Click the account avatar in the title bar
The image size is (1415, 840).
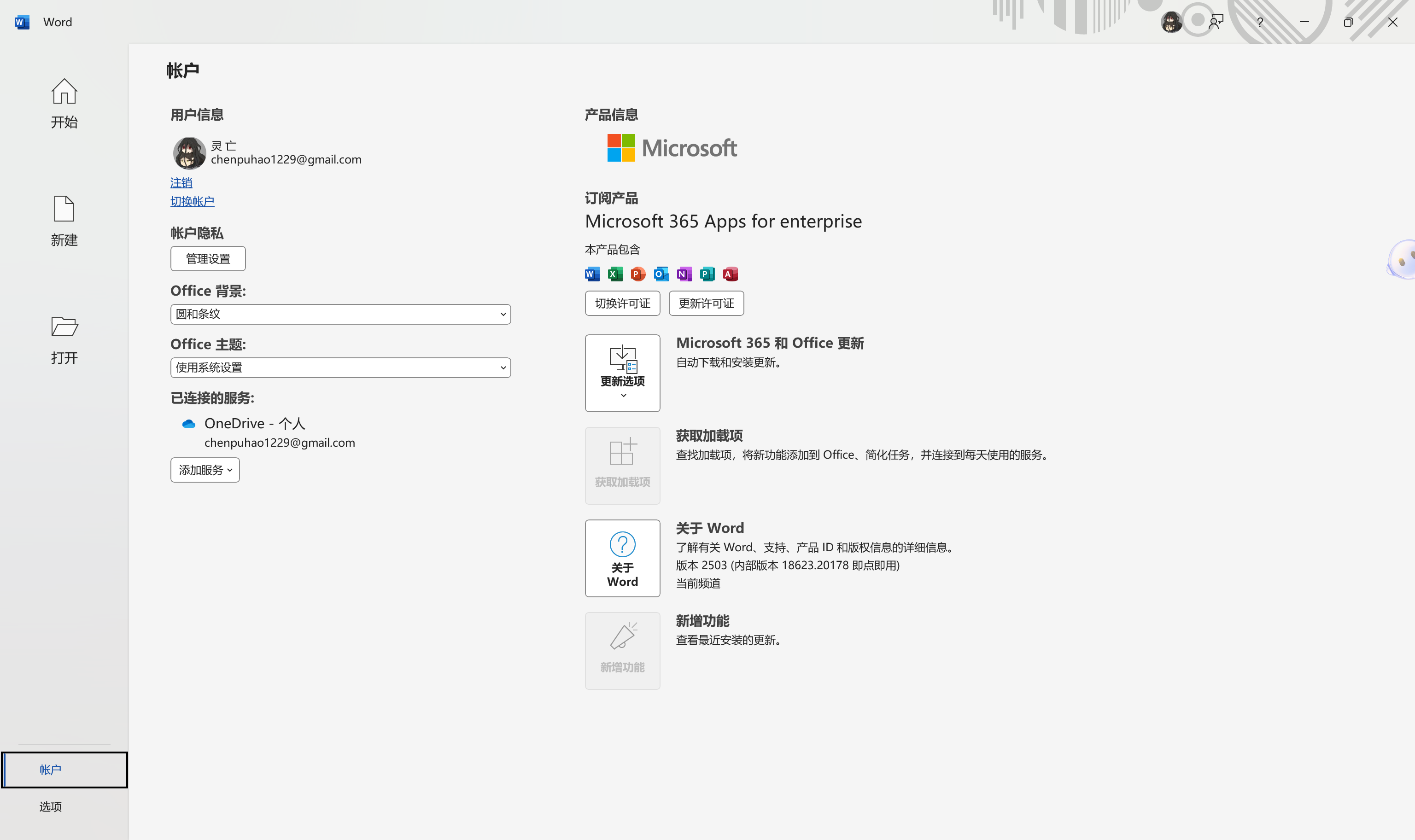[1171, 22]
